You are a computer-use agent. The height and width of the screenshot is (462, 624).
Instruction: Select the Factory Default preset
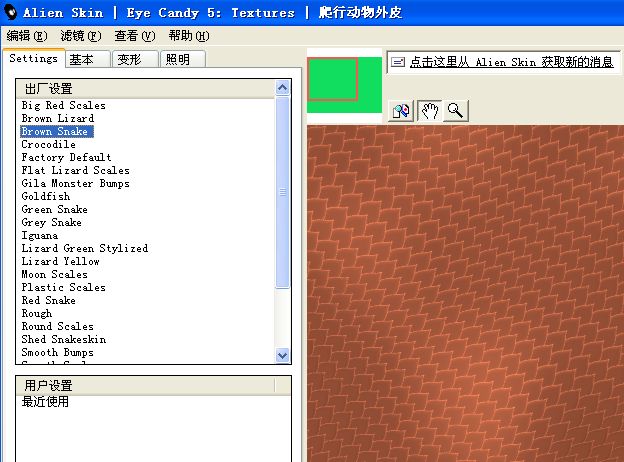(66, 158)
